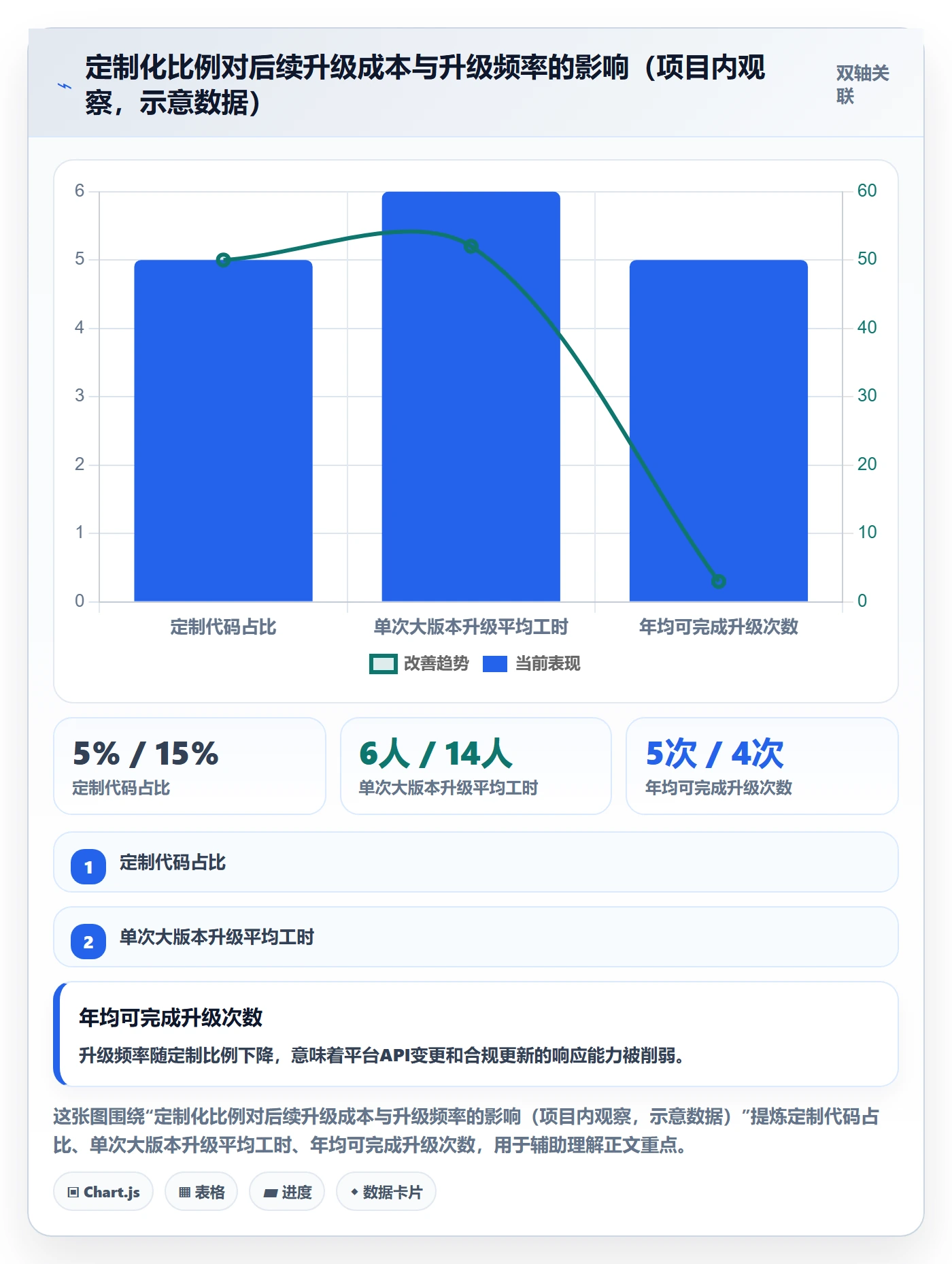Viewport: 952px width, 1264px height.
Task: Select the green line point on the first bar
Action: pyautogui.click(x=223, y=260)
